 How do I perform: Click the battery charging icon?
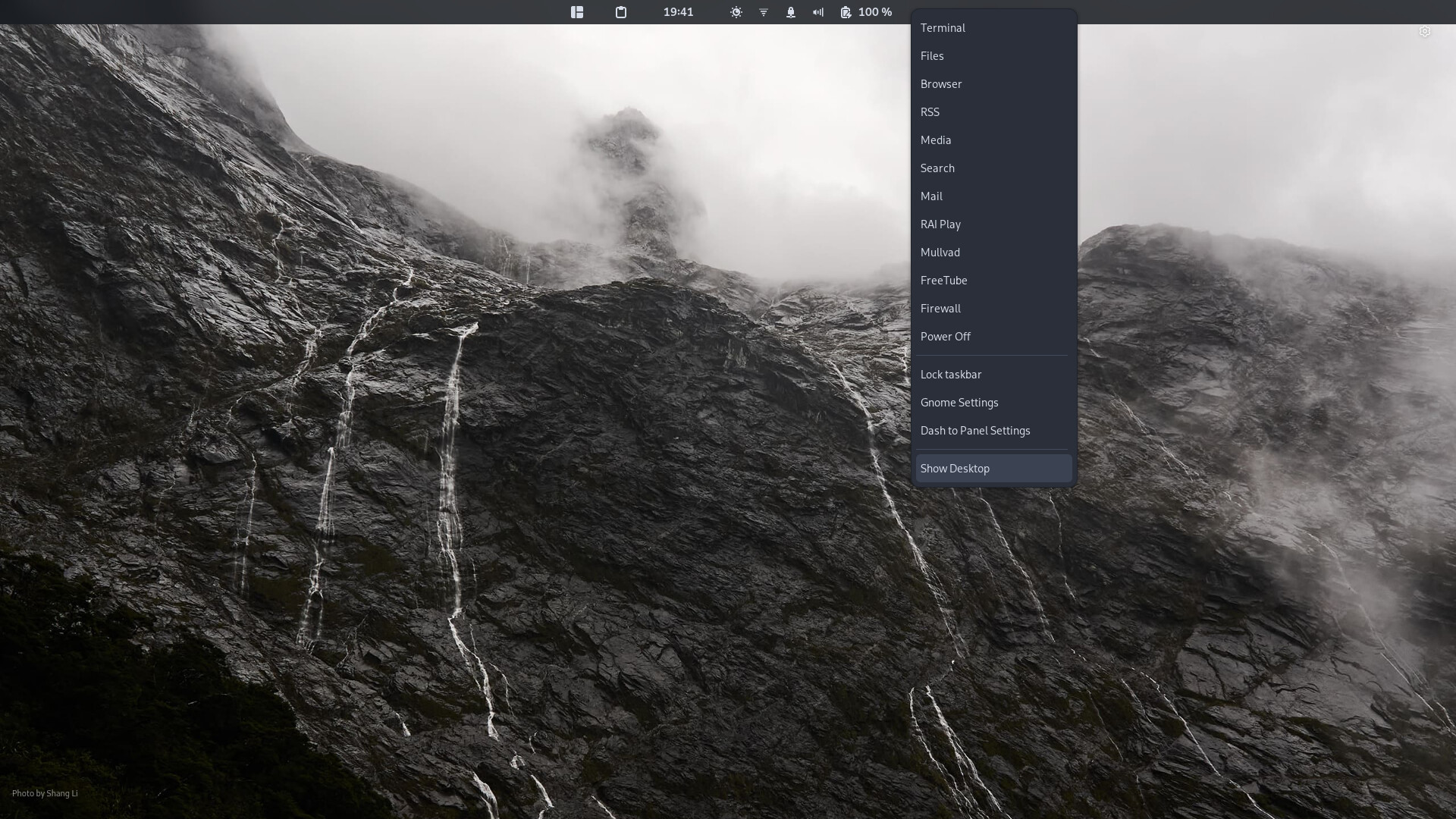846,12
